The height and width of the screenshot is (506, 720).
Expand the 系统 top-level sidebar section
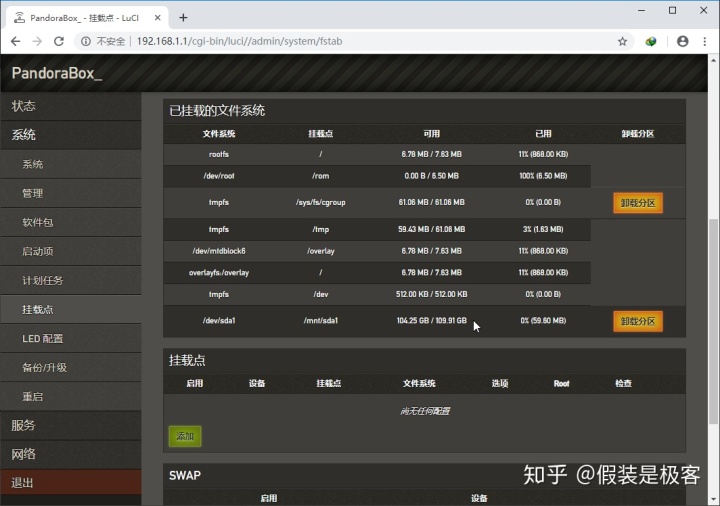pyautogui.click(x=71, y=135)
